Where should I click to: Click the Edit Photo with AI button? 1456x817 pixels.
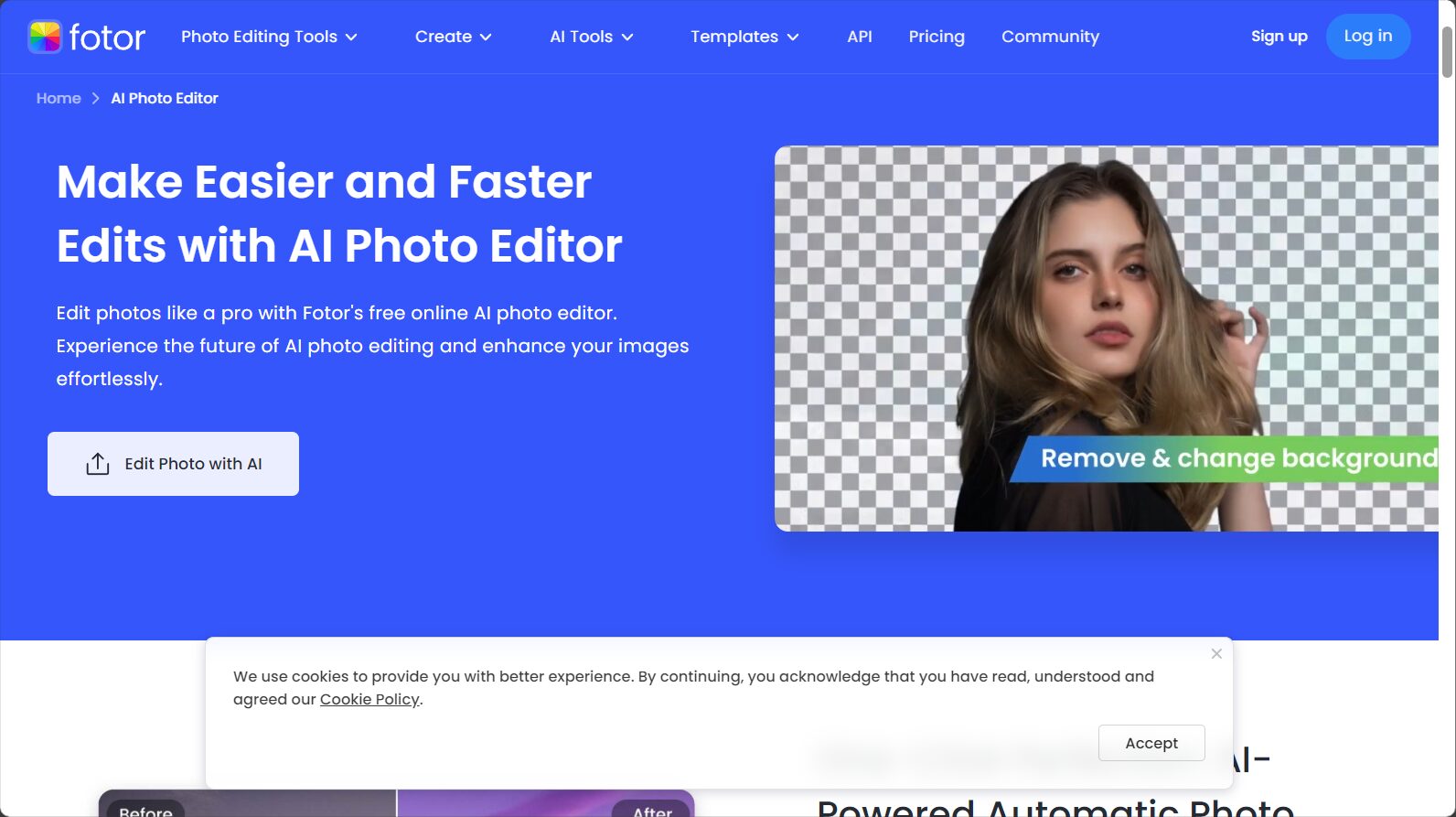click(173, 464)
